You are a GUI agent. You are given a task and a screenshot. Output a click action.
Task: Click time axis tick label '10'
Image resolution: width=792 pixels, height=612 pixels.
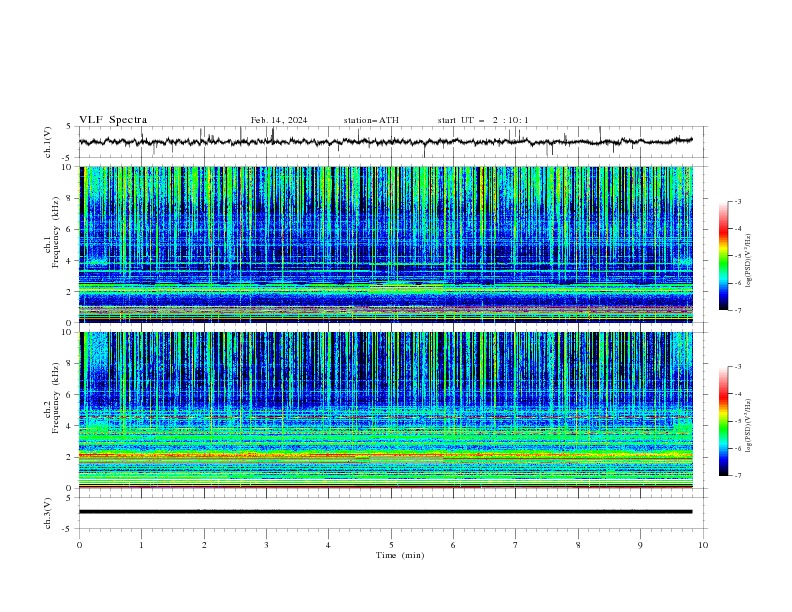coord(703,545)
